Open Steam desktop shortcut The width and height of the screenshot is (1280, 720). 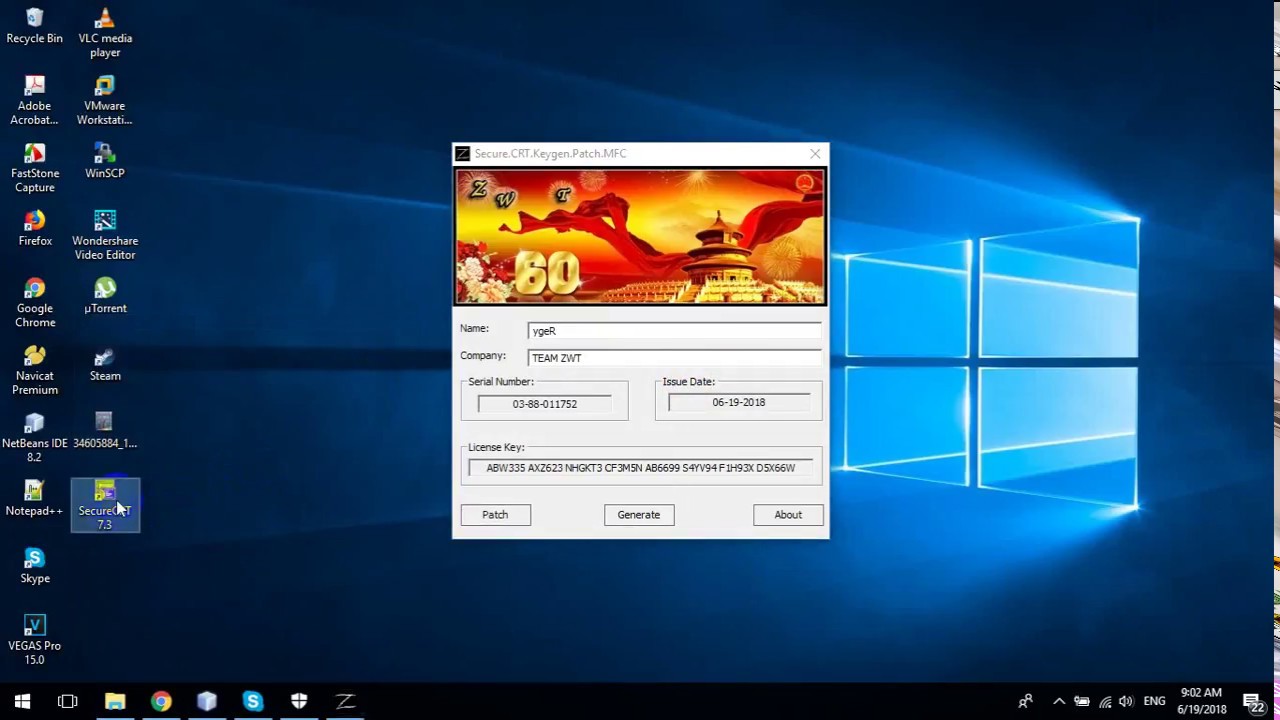105,364
